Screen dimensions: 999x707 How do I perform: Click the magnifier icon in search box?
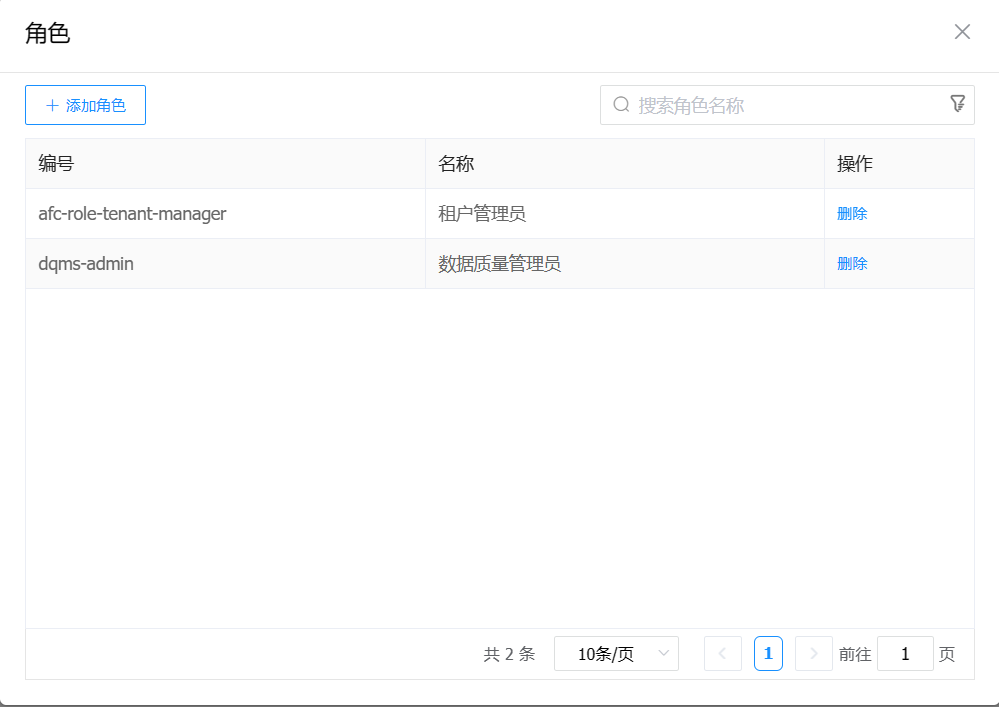point(621,105)
